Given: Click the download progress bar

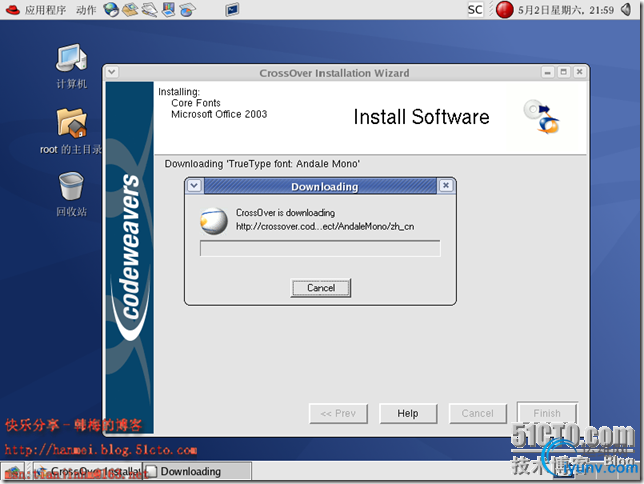Looking at the screenshot, I should pos(320,249).
